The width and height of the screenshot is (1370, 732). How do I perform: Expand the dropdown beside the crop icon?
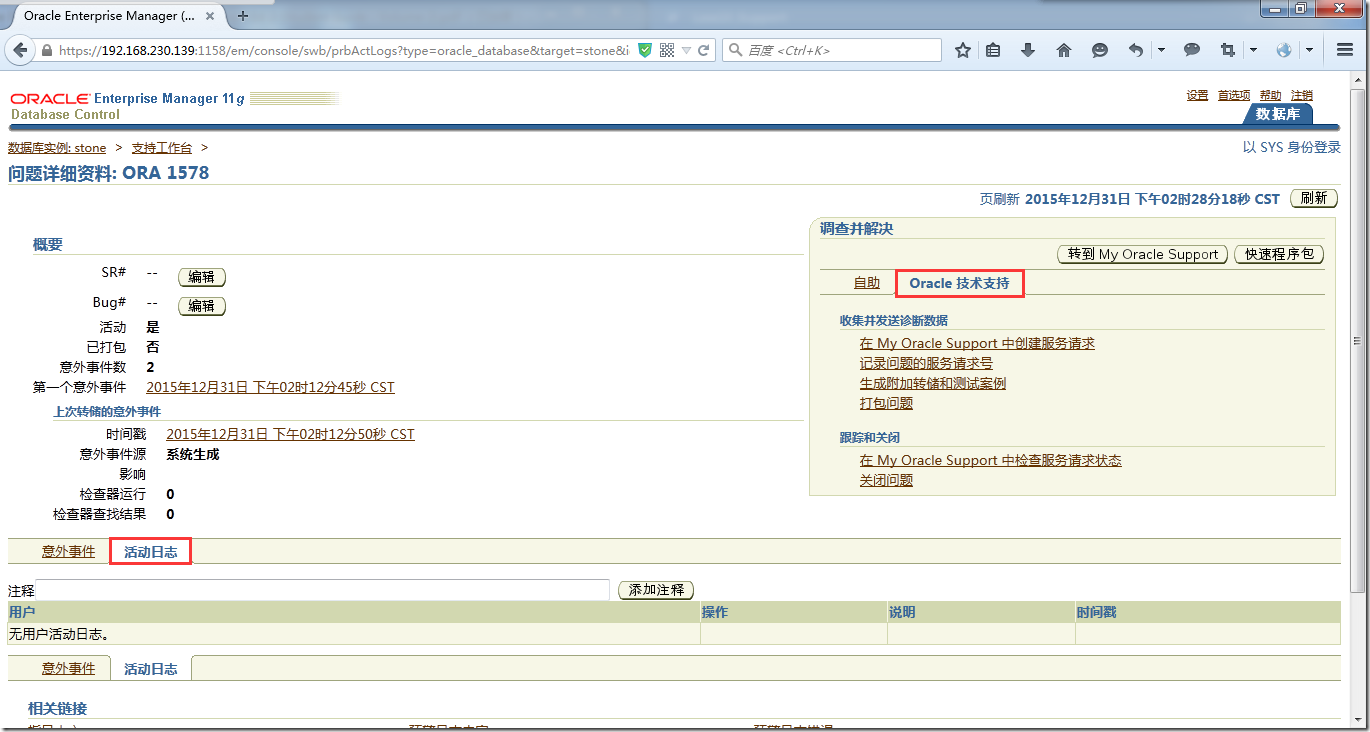click(1253, 50)
